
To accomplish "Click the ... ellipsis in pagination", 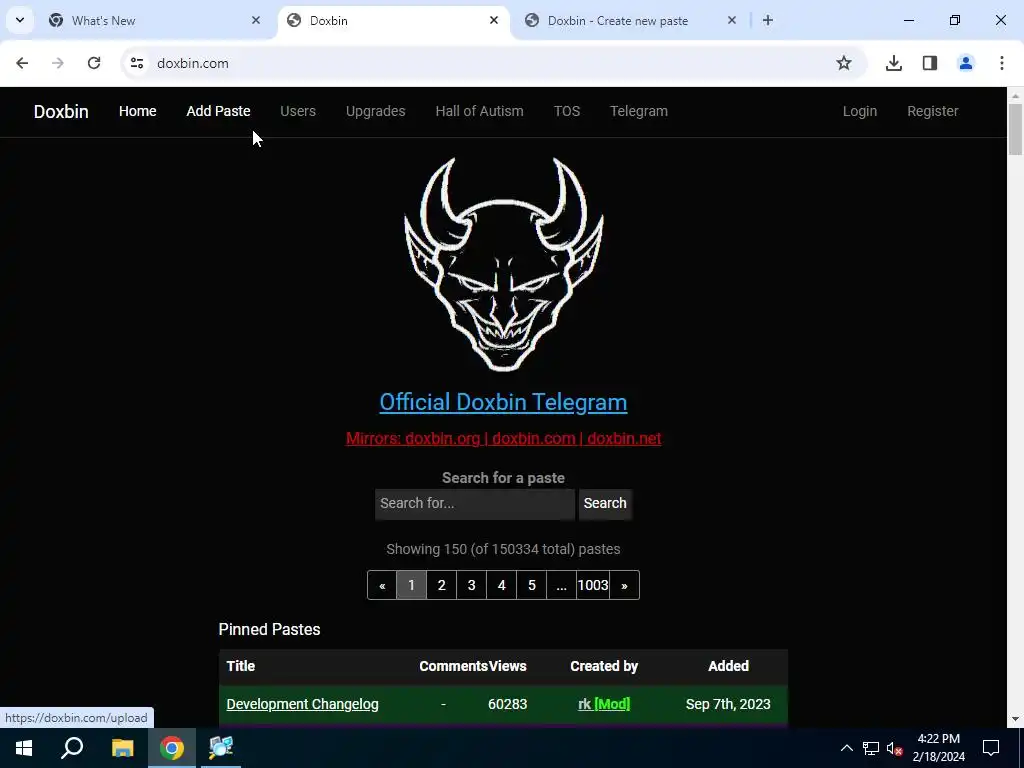I will click(x=562, y=585).
